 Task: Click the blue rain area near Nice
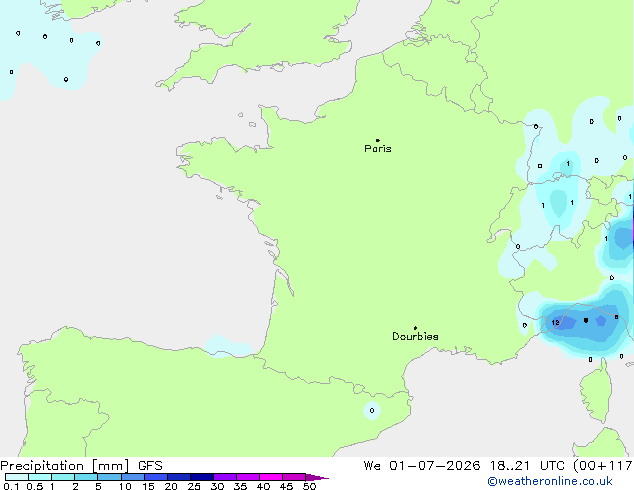point(582,323)
